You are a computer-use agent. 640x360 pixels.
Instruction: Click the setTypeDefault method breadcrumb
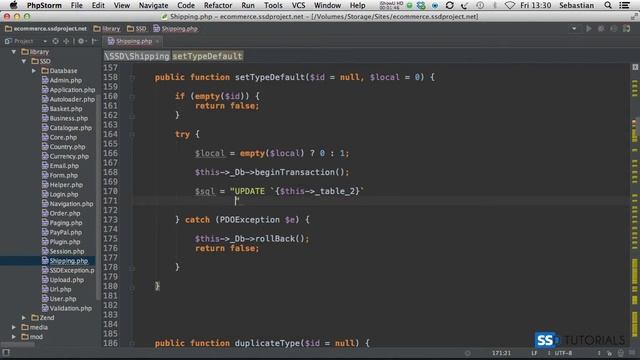click(x=207, y=56)
